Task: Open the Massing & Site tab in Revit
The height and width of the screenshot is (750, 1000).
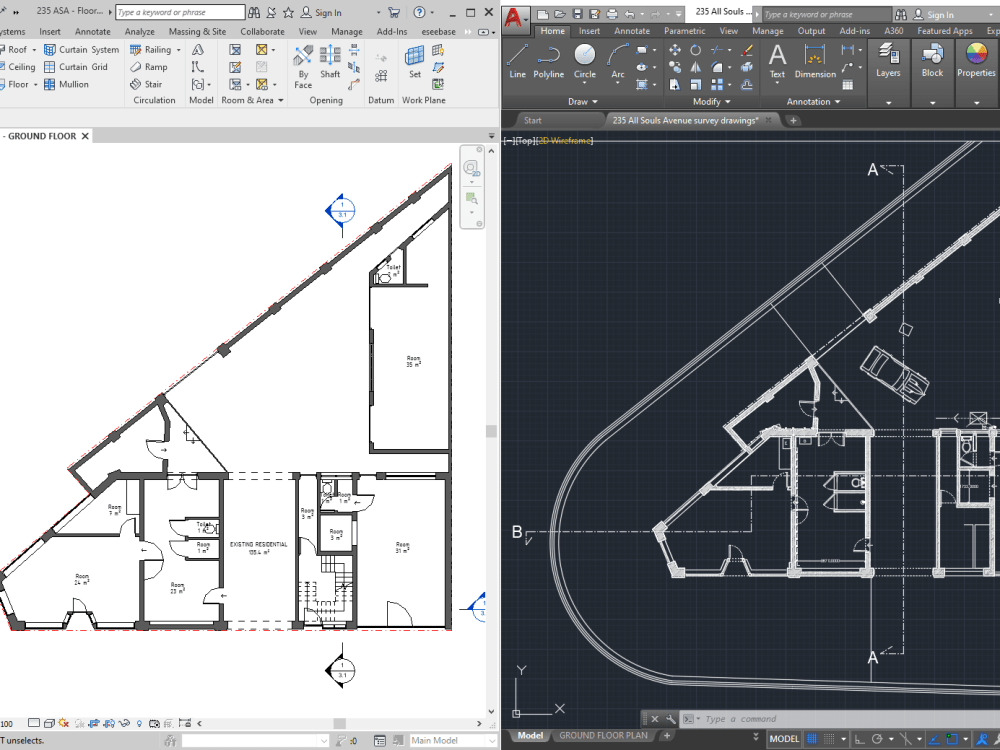Action: point(197,31)
